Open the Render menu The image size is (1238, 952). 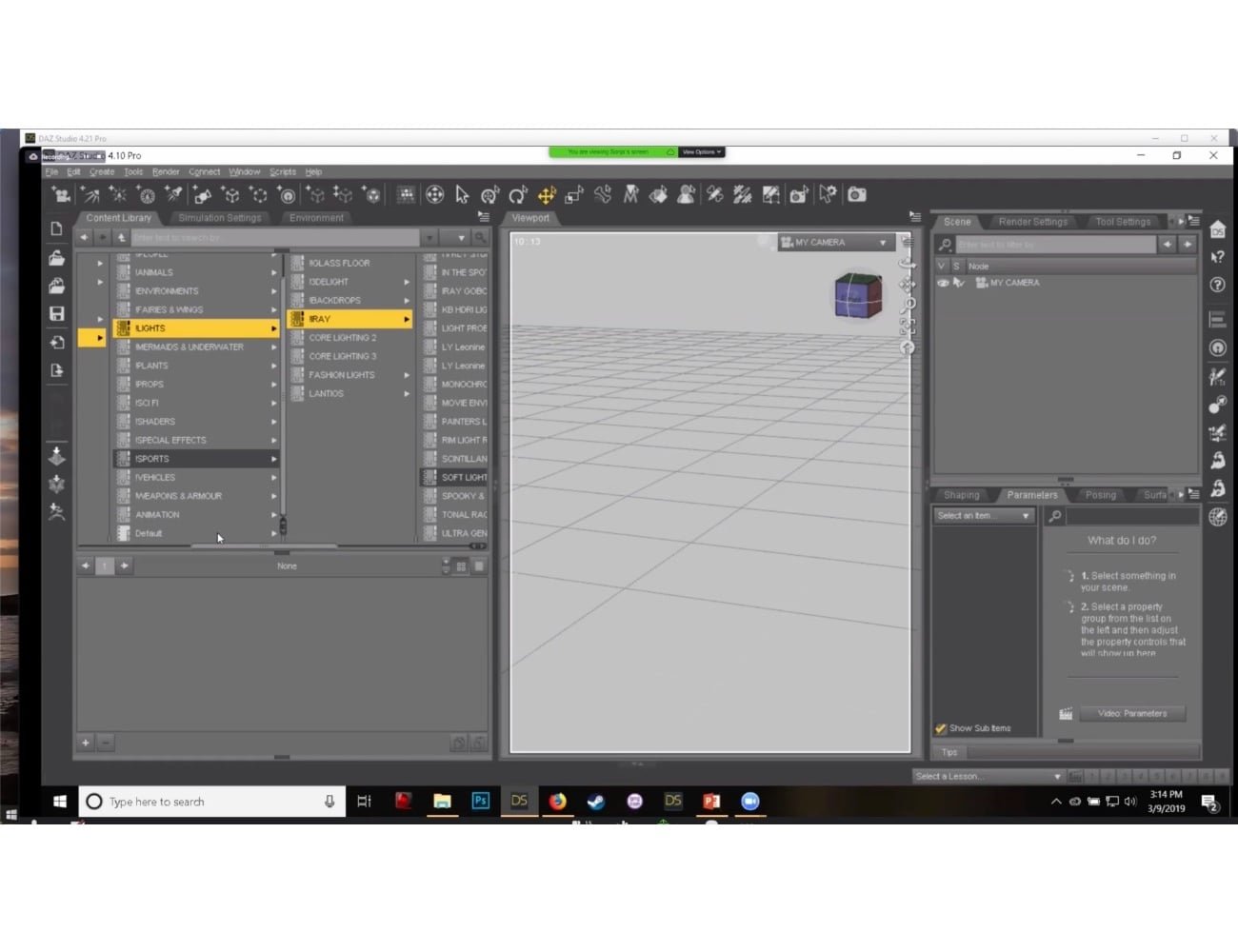(x=166, y=172)
